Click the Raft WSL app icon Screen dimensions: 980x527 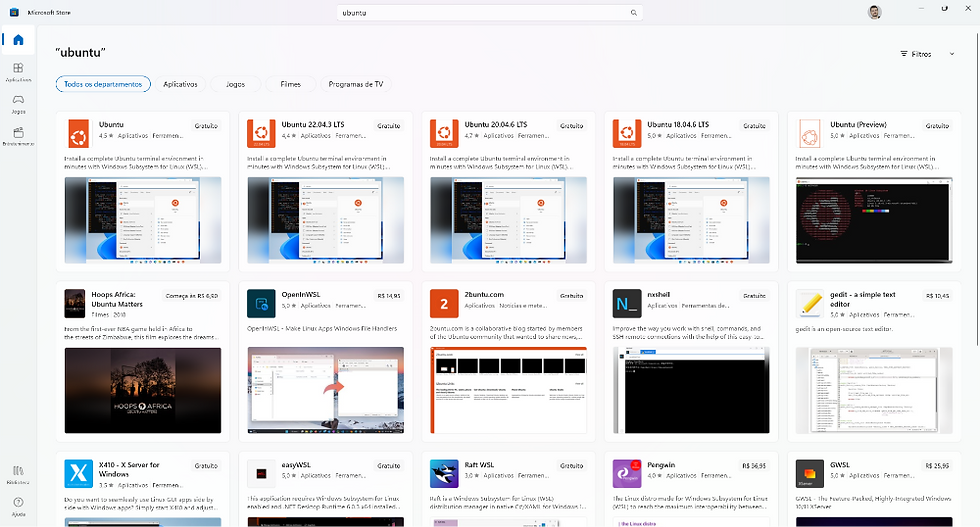444,474
